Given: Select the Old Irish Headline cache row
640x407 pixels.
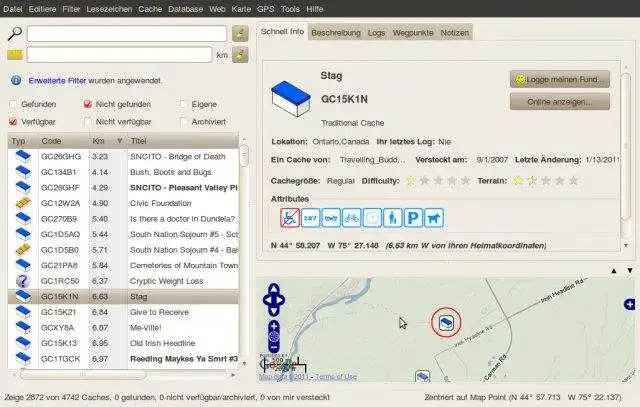Looking at the screenshot, I should point(123,343).
